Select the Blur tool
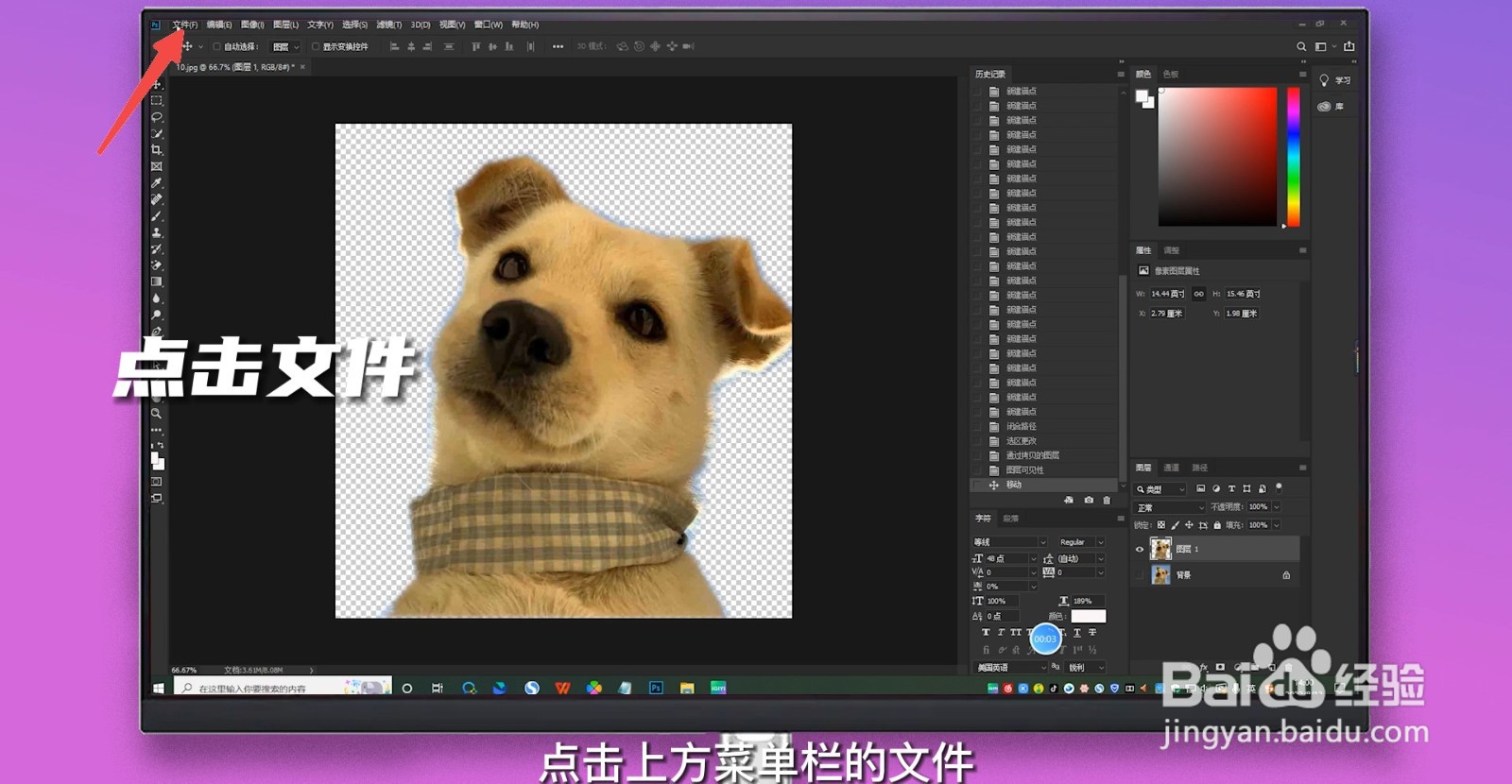Image resolution: width=1512 pixels, height=784 pixels. tap(157, 298)
